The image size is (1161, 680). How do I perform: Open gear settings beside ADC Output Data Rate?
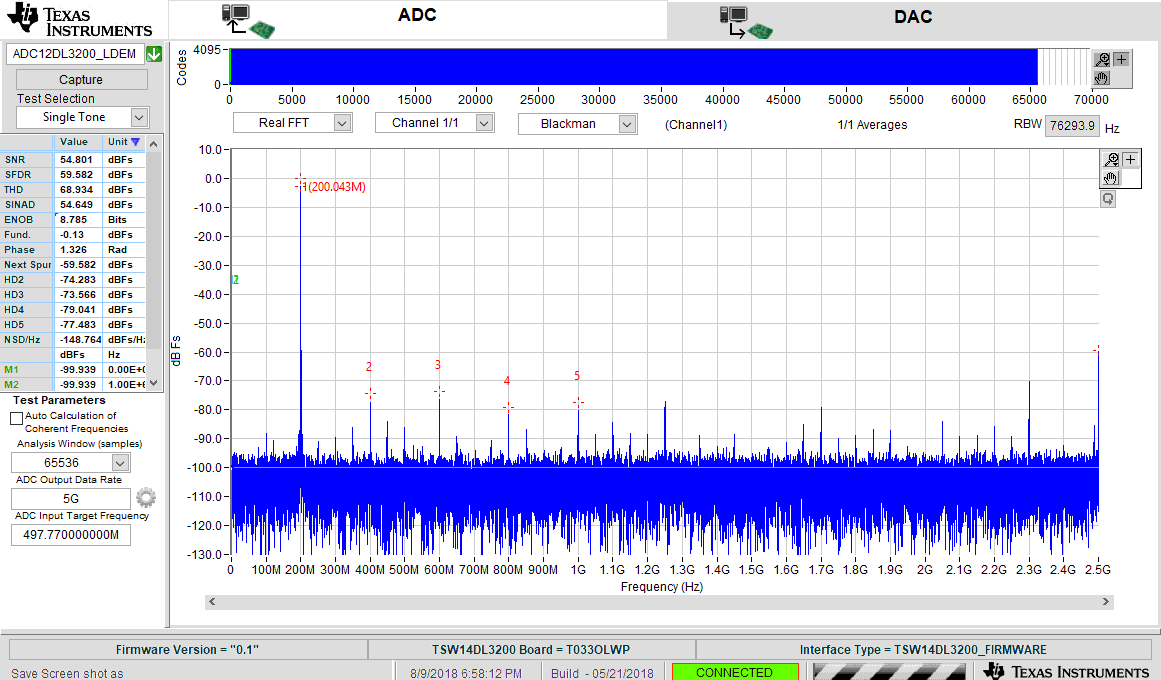point(146,497)
